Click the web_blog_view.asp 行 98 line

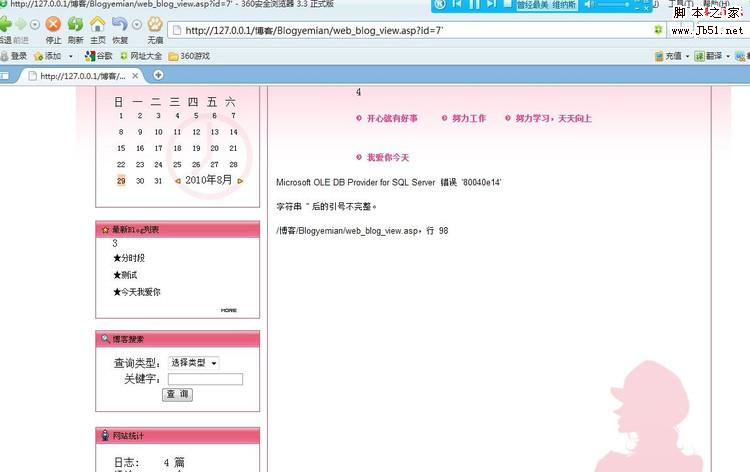point(362,231)
